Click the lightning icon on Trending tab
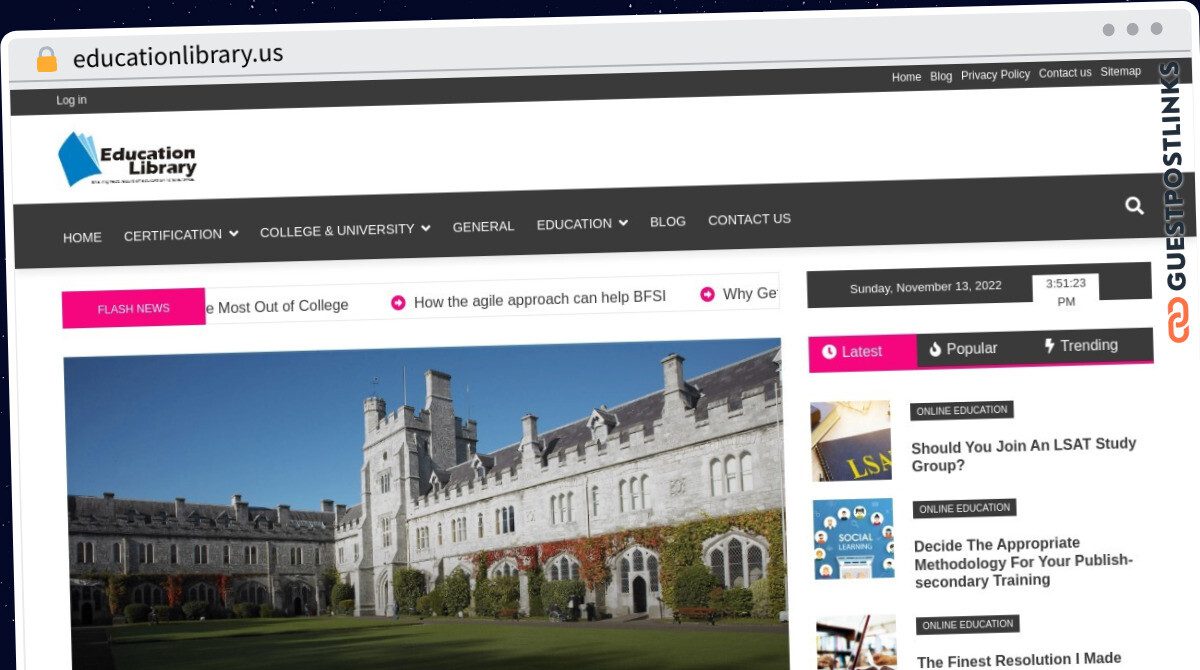The width and height of the screenshot is (1200, 670). coord(1049,346)
